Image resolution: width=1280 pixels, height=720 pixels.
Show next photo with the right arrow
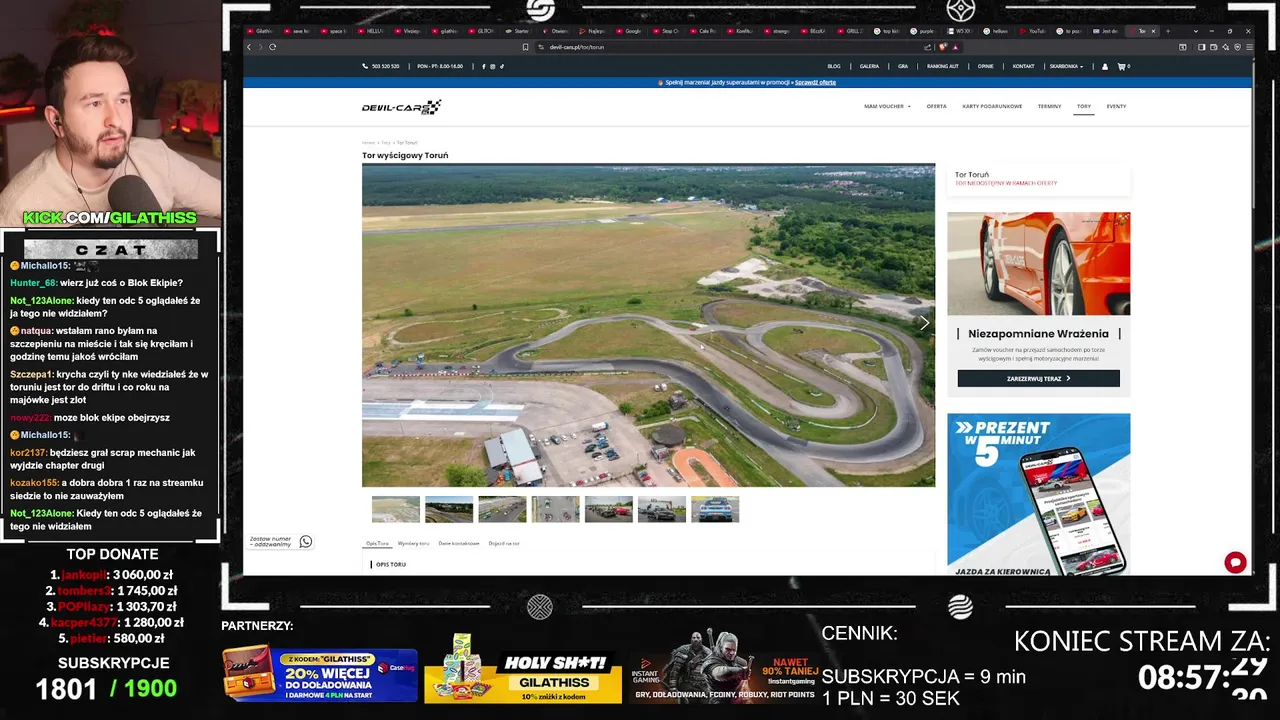(924, 323)
